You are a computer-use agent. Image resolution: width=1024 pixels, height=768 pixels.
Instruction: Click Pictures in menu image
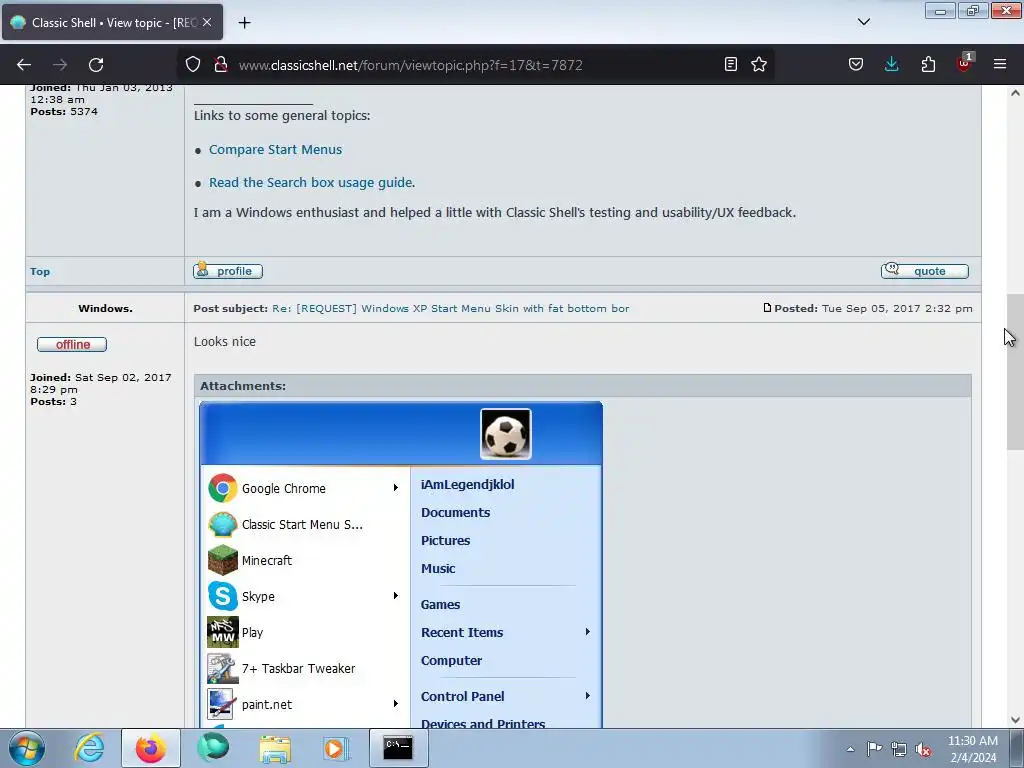tap(445, 541)
